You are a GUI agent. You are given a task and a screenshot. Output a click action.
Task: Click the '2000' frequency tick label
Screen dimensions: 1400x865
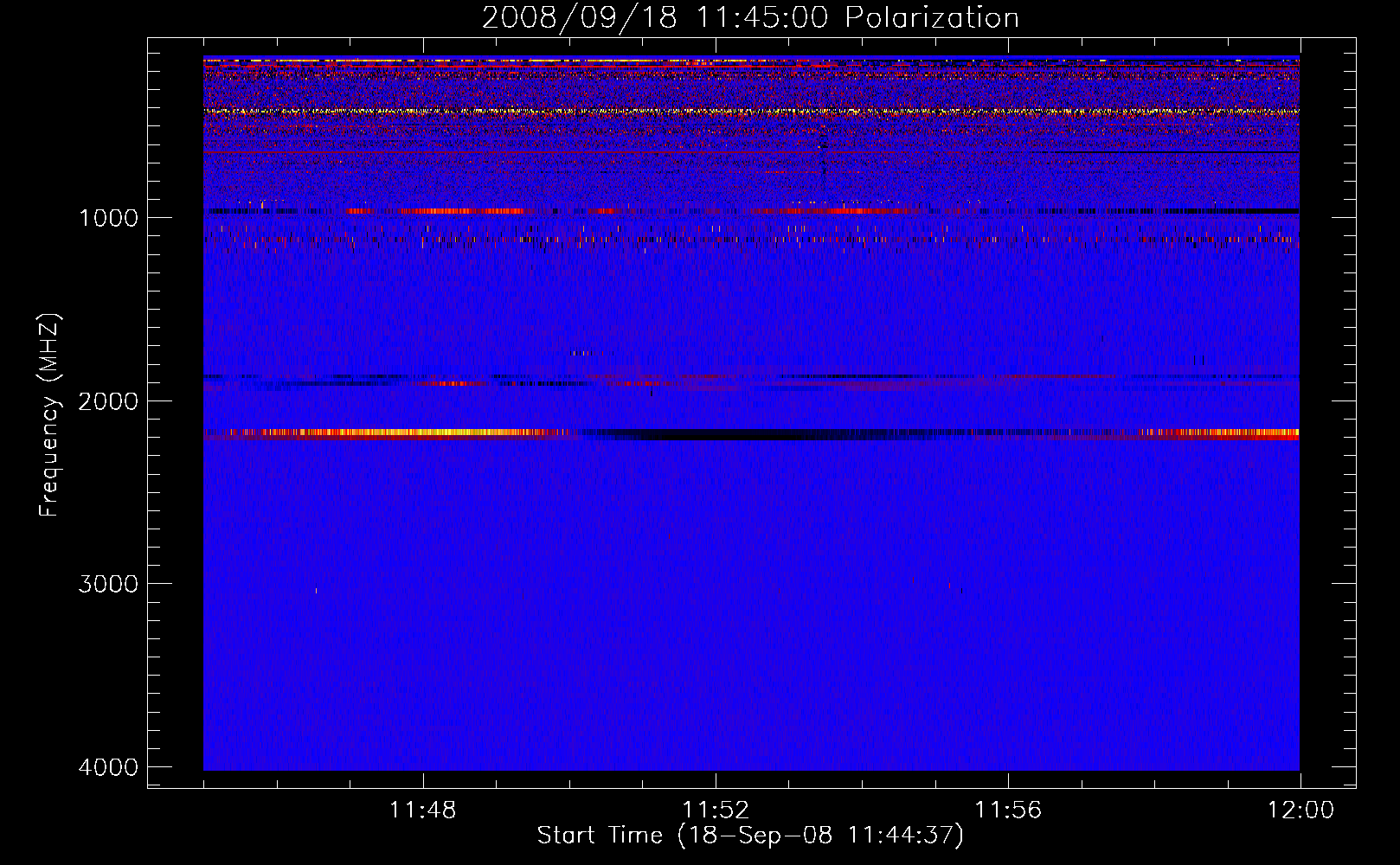coord(109,400)
